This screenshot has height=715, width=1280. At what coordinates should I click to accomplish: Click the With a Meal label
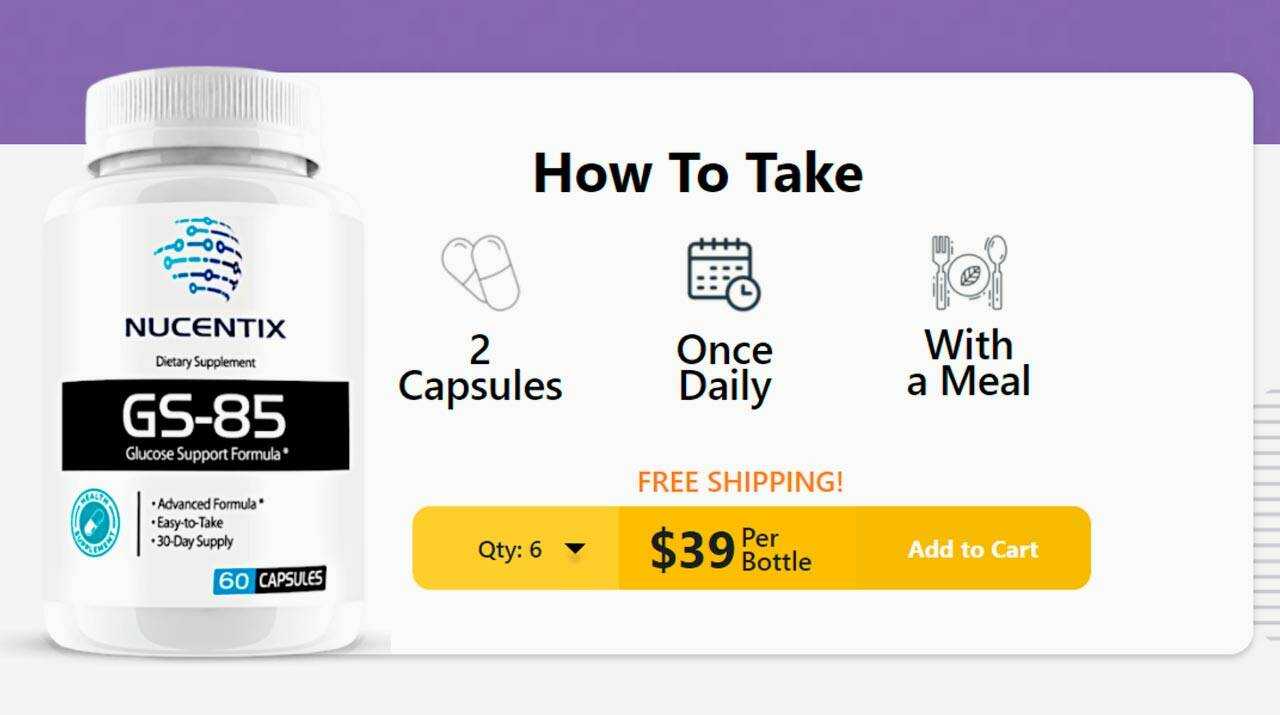pos(968,362)
